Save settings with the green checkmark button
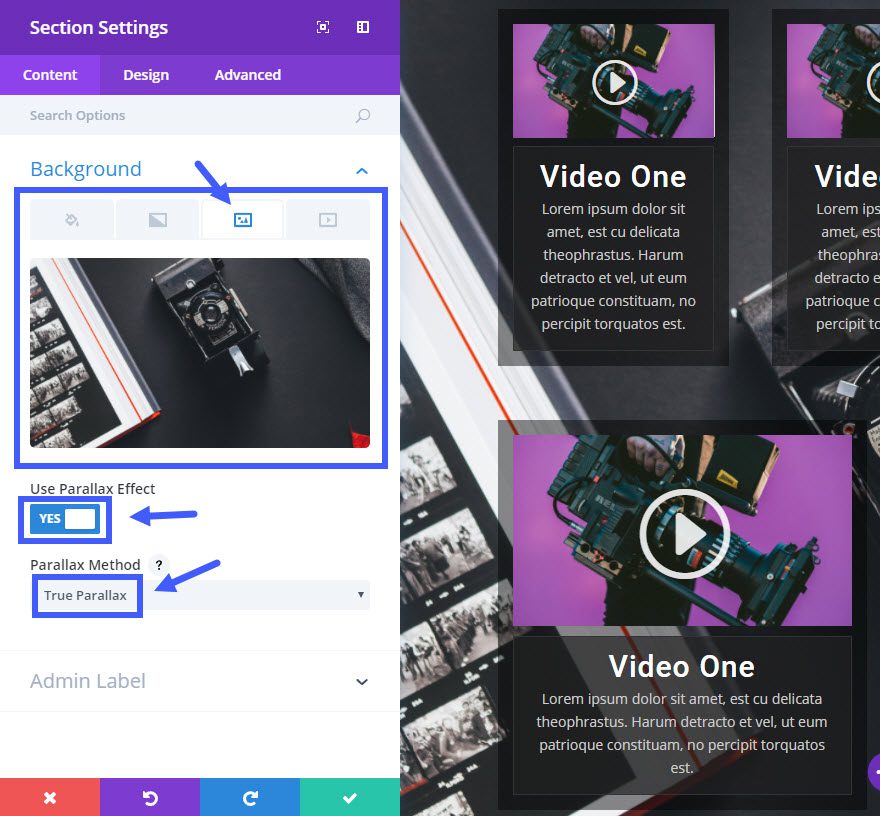The height and width of the screenshot is (816, 880). pos(349,797)
